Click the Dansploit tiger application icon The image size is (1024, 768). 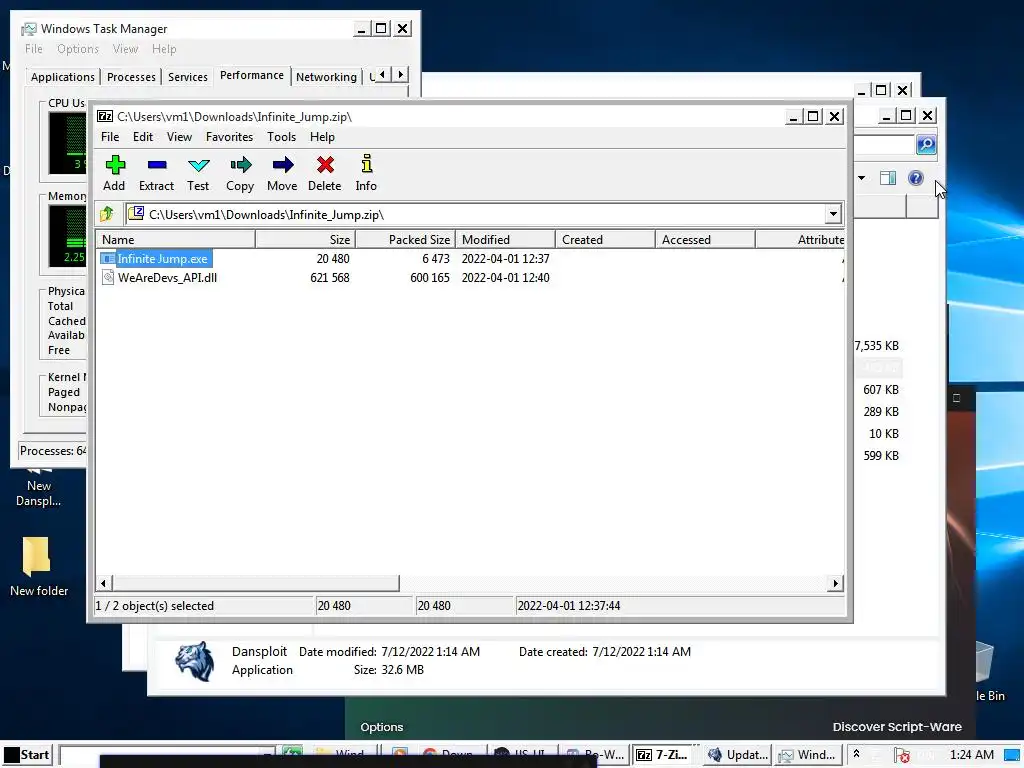(194, 661)
